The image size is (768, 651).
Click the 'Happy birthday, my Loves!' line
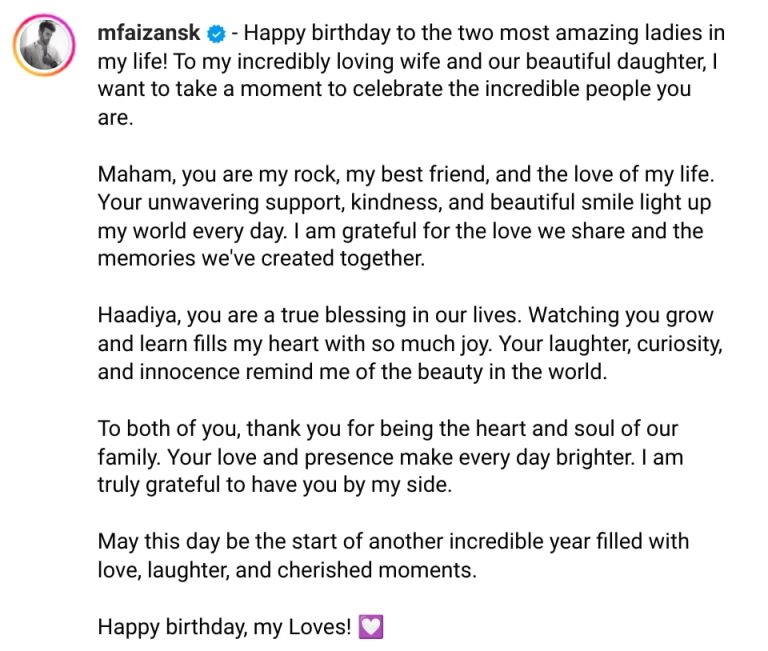pos(225,628)
